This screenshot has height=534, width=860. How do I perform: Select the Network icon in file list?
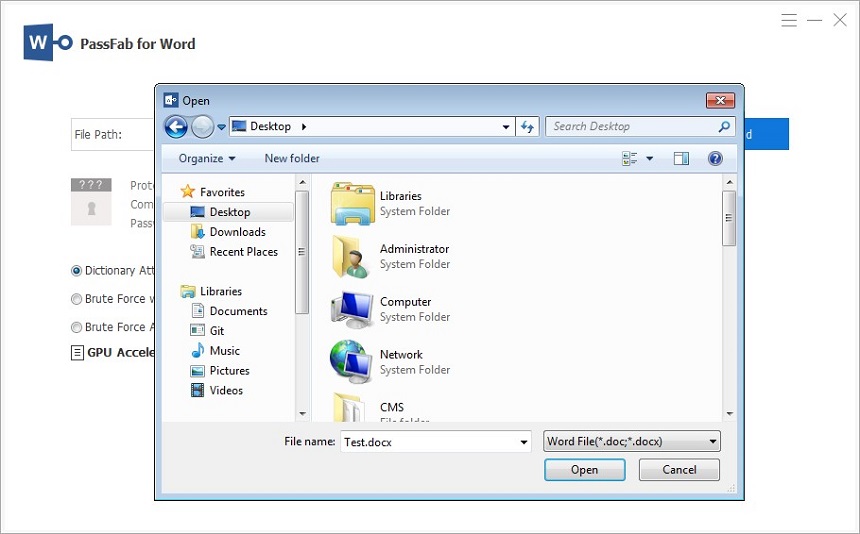pyautogui.click(x=352, y=362)
